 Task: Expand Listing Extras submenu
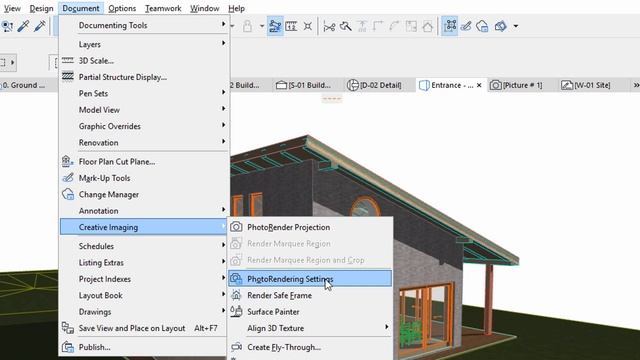click(x=144, y=262)
